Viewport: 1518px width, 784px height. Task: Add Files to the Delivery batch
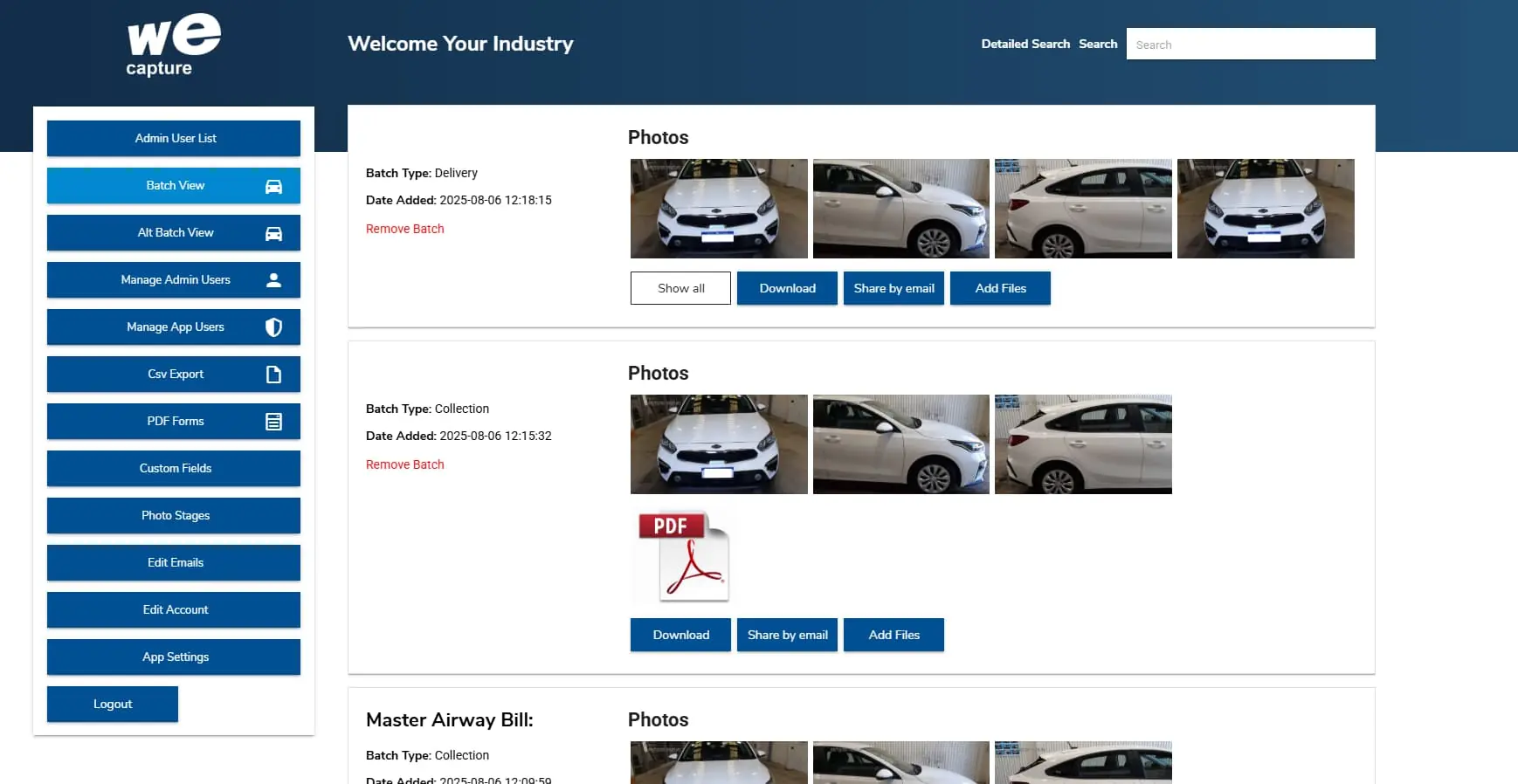[1000, 288]
